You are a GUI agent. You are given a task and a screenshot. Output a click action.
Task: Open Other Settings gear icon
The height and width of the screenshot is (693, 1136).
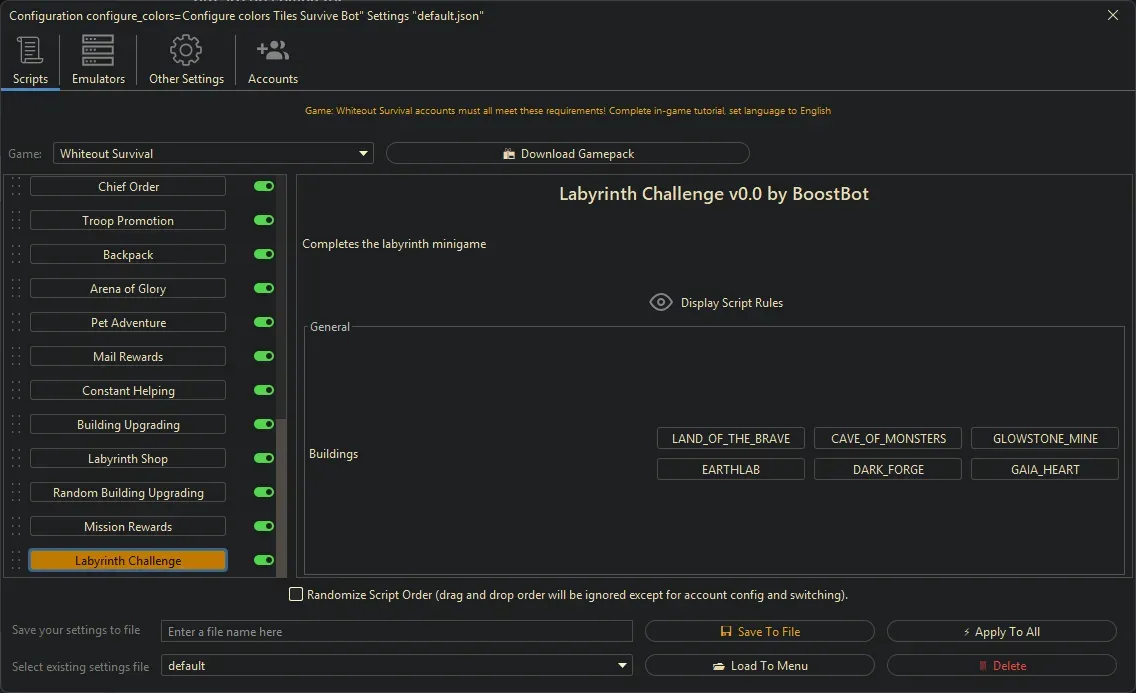pyautogui.click(x=186, y=51)
